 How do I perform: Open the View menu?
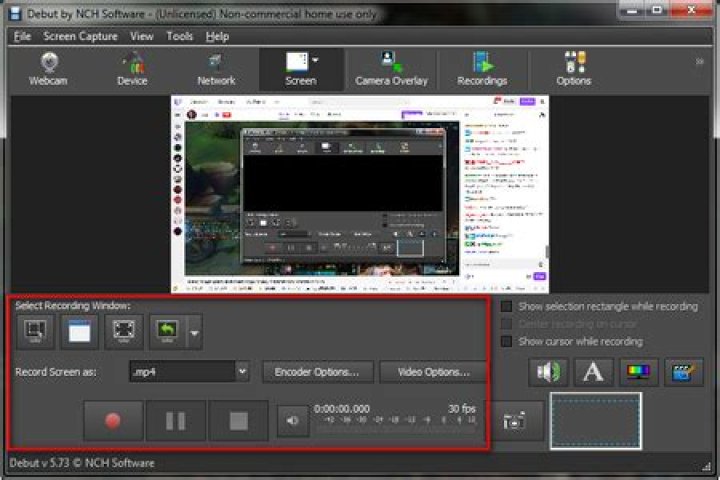[141, 36]
